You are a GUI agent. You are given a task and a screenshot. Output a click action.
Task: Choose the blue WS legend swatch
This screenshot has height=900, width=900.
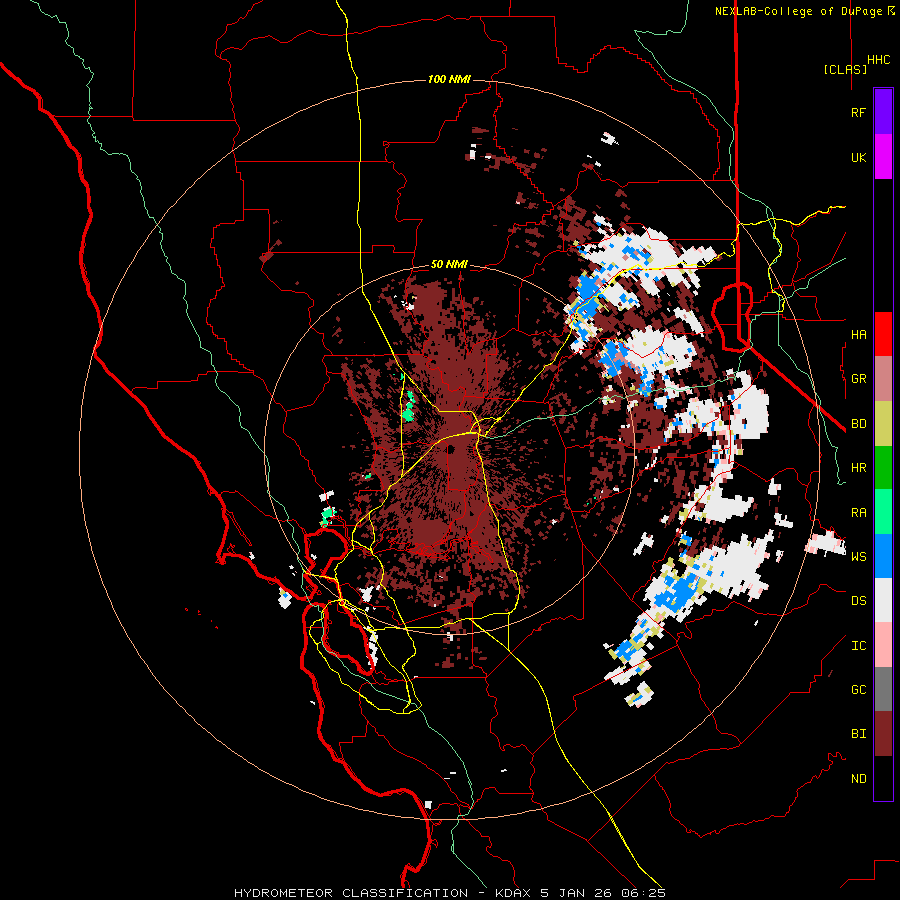[883, 556]
